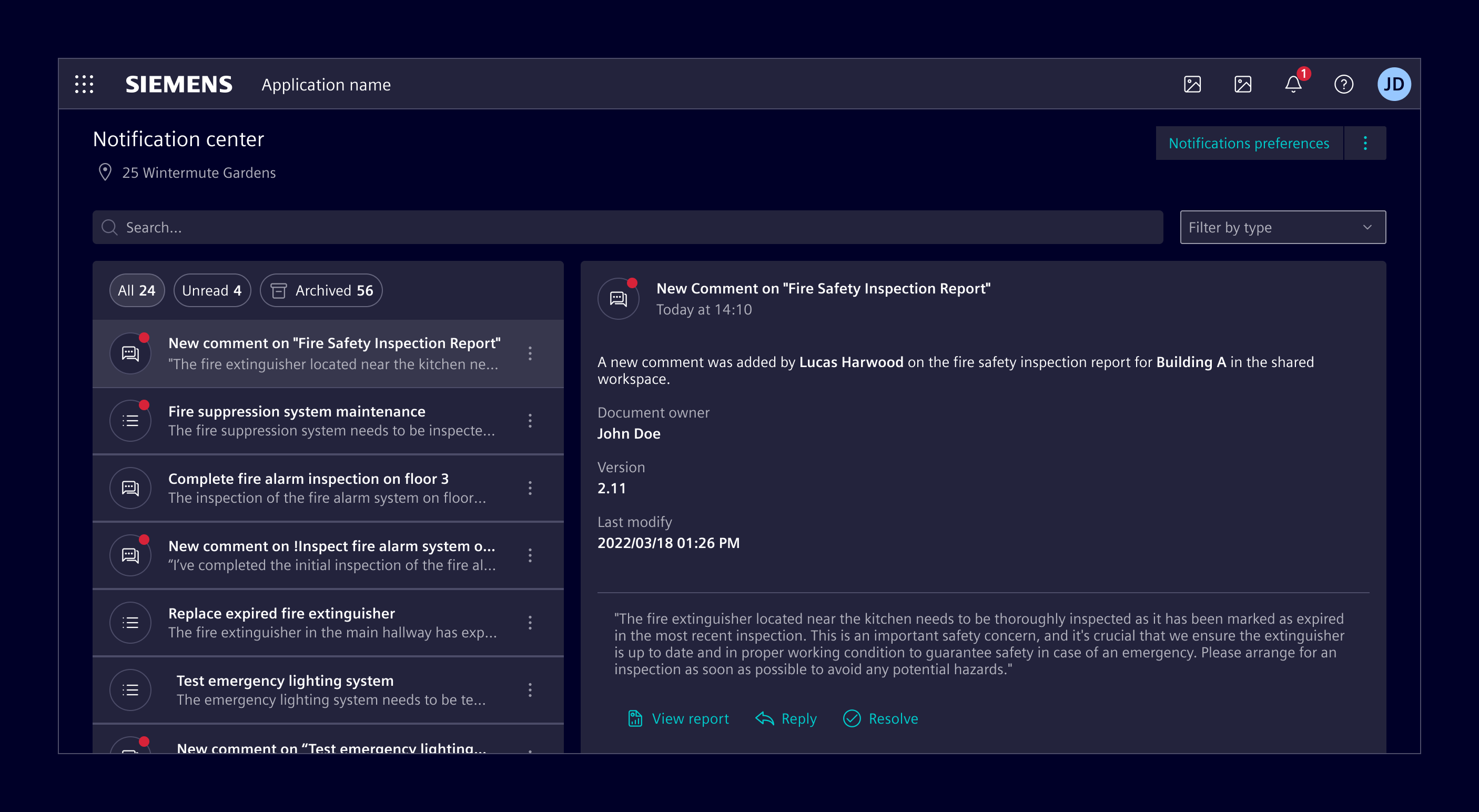Open the three-dot menu beside Notifications preferences
This screenshot has width=1479, height=812.
pyautogui.click(x=1366, y=143)
